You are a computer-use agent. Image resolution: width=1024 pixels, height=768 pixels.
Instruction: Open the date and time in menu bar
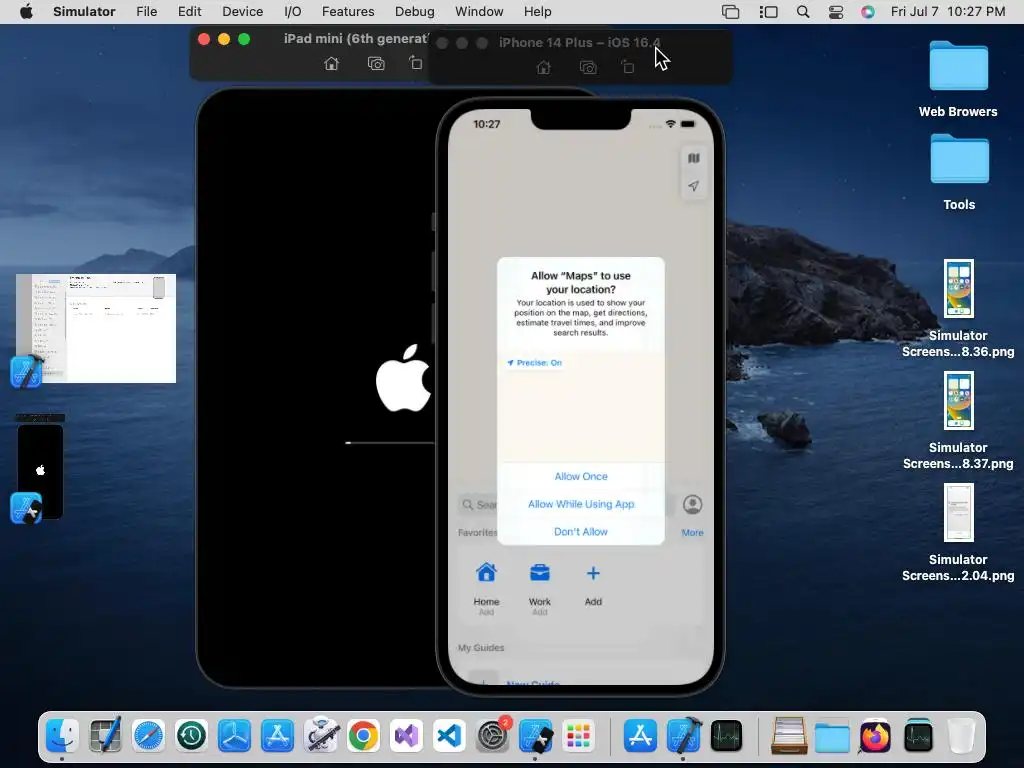pyautogui.click(x=948, y=12)
